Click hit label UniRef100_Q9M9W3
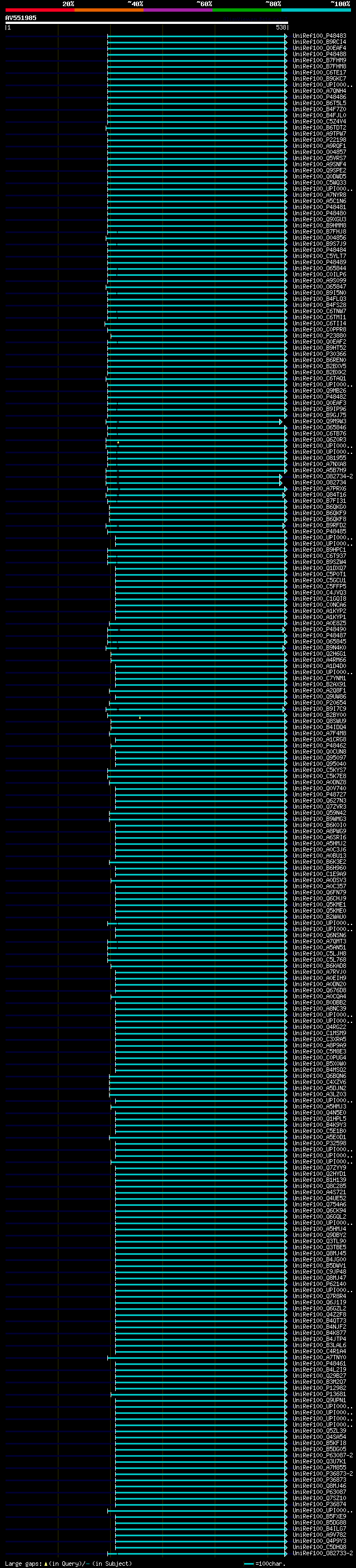The width and height of the screenshot is (356, 1568). pyautogui.click(x=319, y=421)
